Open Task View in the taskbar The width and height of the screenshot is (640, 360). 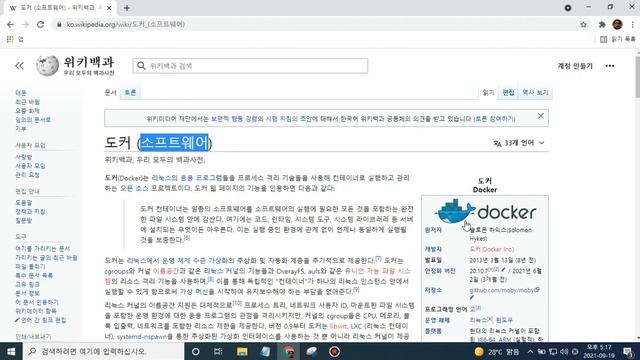[218, 351]
